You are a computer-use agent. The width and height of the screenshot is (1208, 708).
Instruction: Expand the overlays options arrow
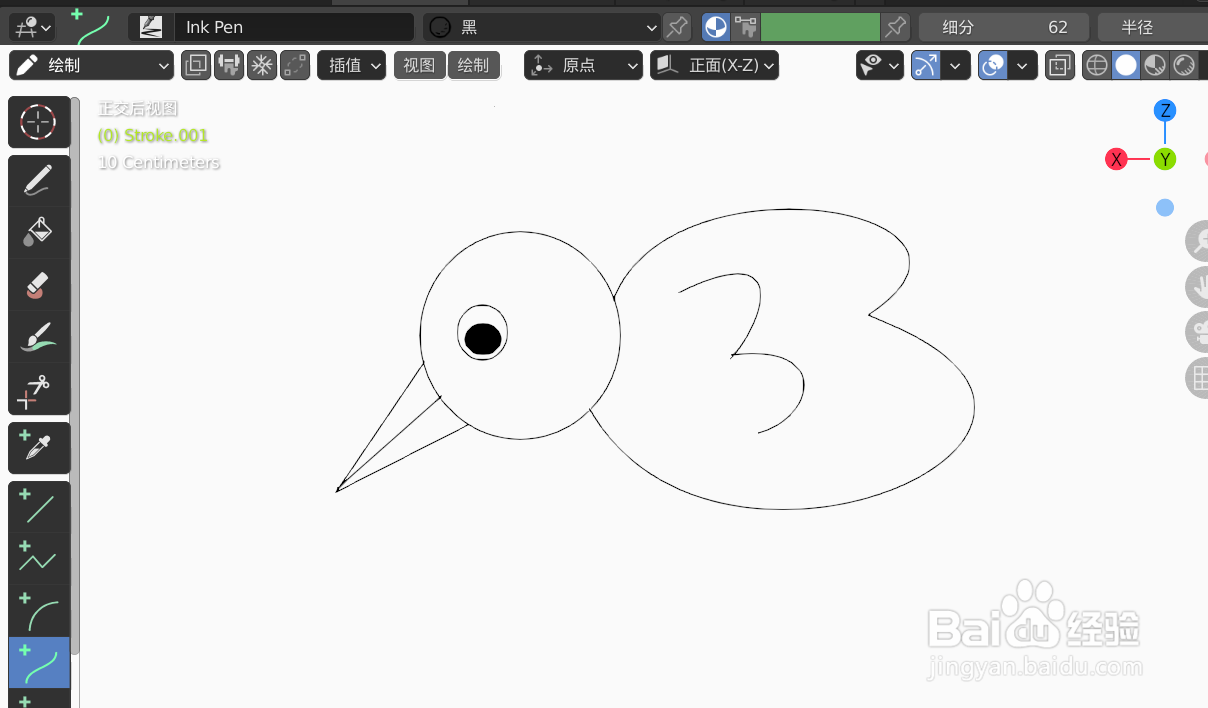point(1022,65)
